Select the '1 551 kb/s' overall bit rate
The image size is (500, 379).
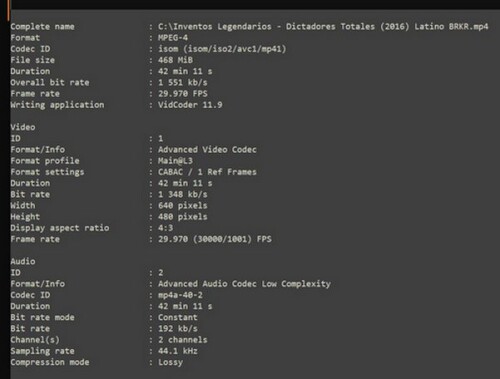coord(183,82)
